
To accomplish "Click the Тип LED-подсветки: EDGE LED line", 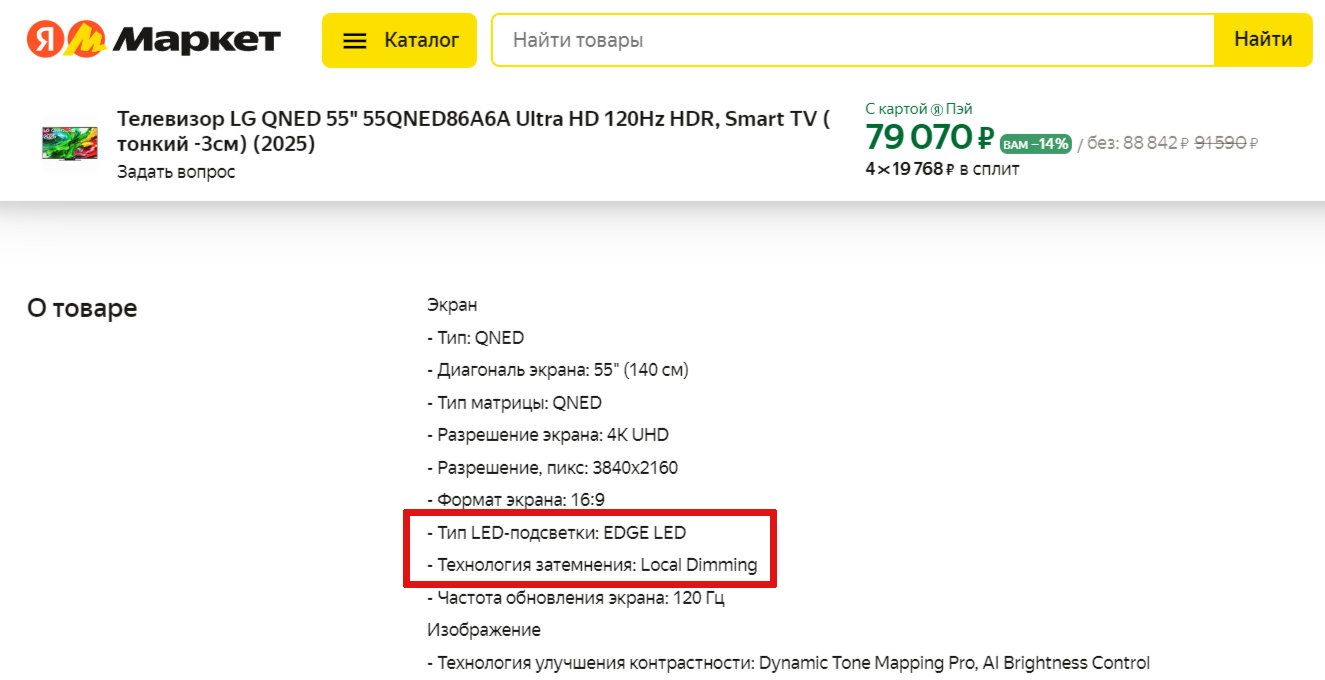I will [561, 532].
